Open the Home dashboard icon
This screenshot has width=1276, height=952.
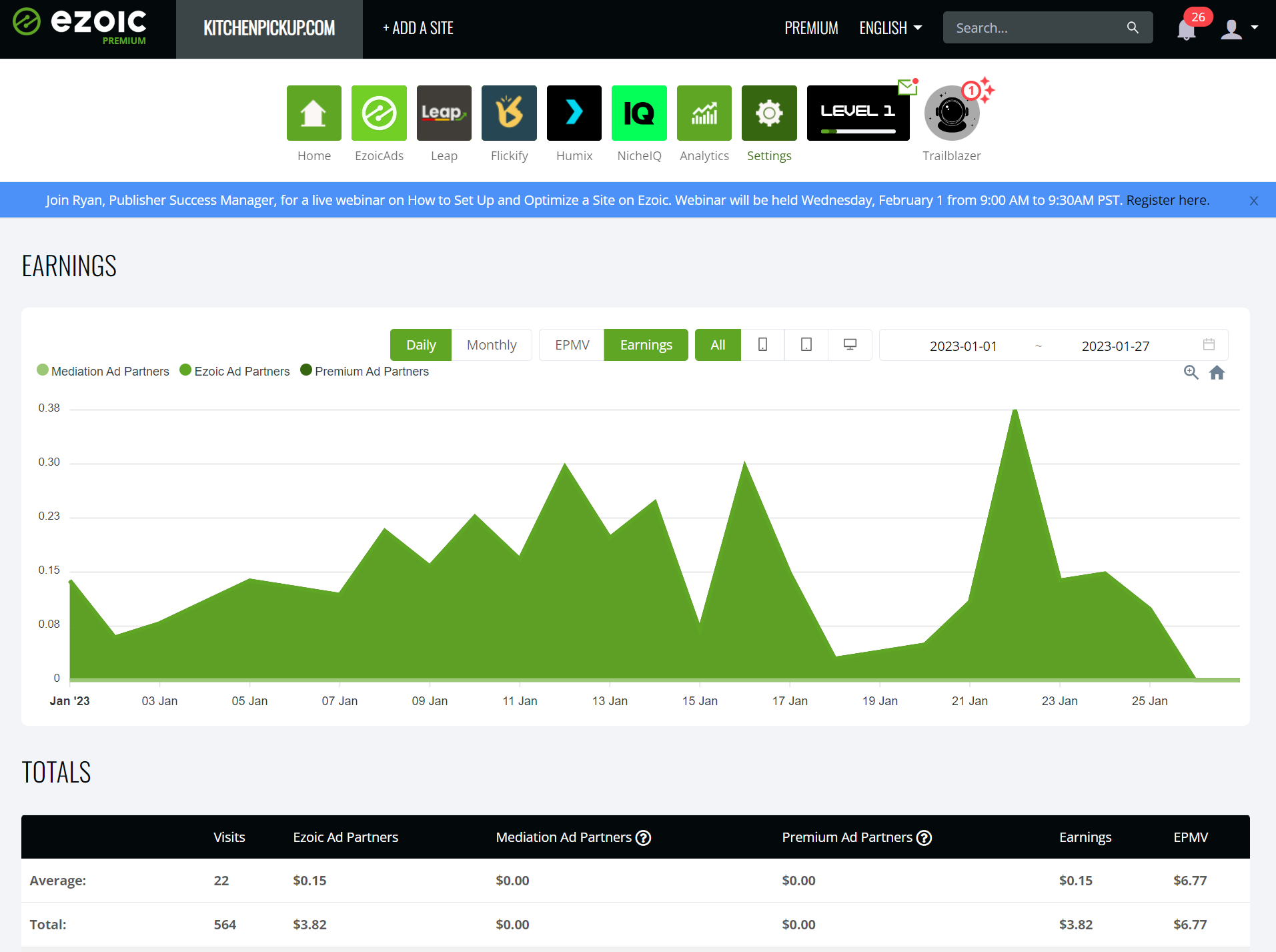pos(313,113)
